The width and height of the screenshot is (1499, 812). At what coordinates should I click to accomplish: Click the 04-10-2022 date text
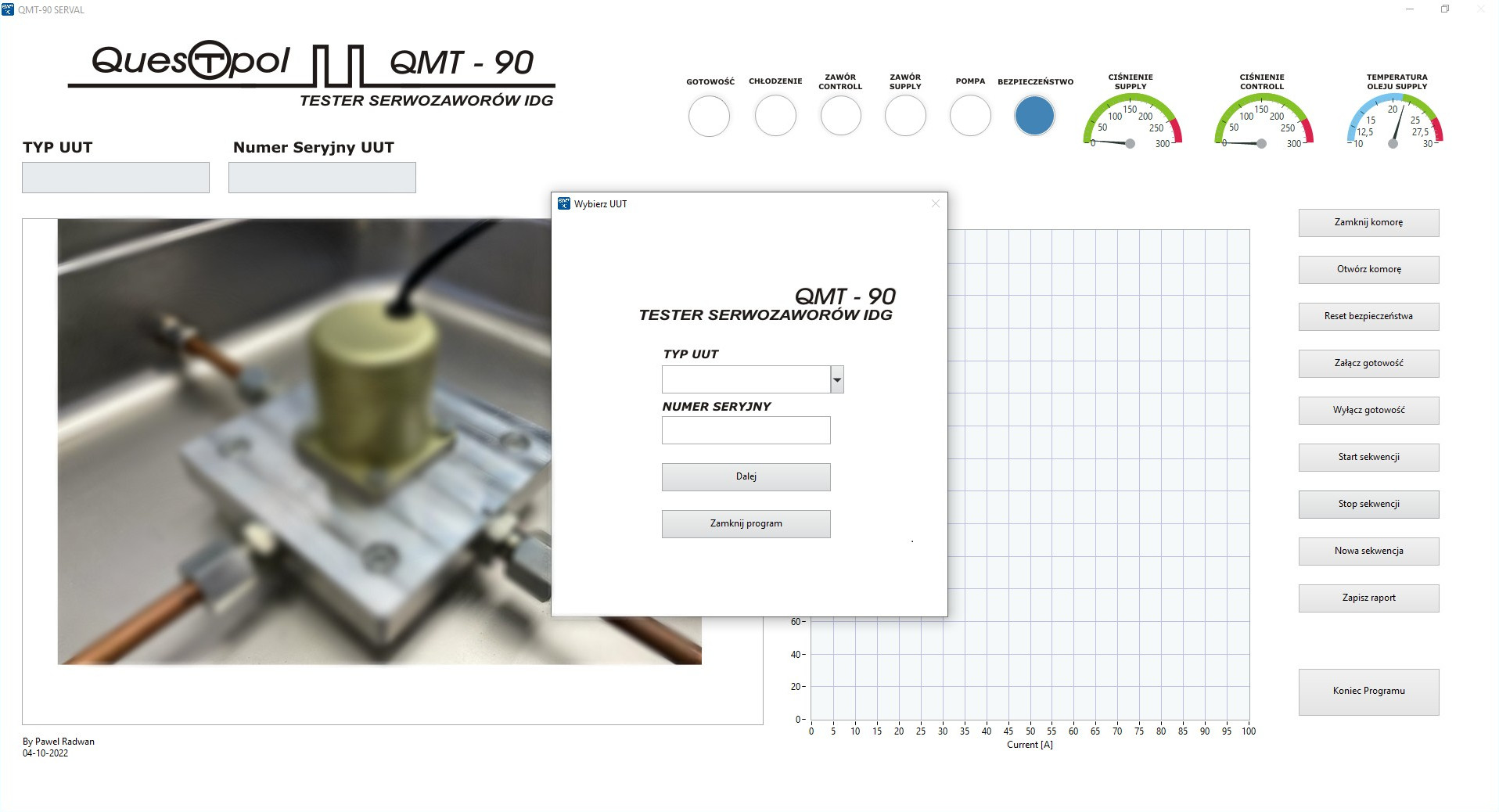(x=45, y=753)
